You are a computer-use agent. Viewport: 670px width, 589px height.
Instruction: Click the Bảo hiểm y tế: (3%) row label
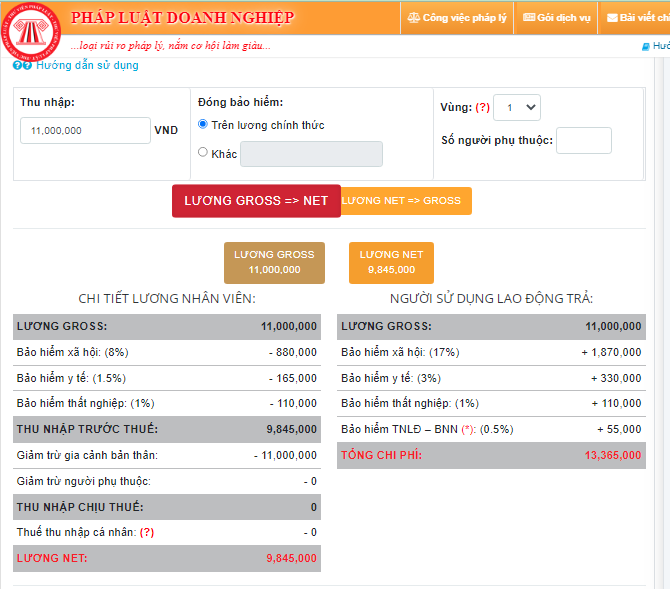point(391,378)
